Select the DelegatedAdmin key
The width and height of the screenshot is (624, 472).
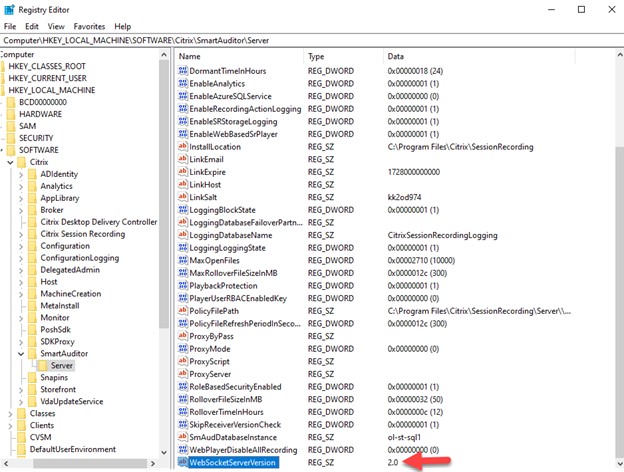[x=70, y=270]
